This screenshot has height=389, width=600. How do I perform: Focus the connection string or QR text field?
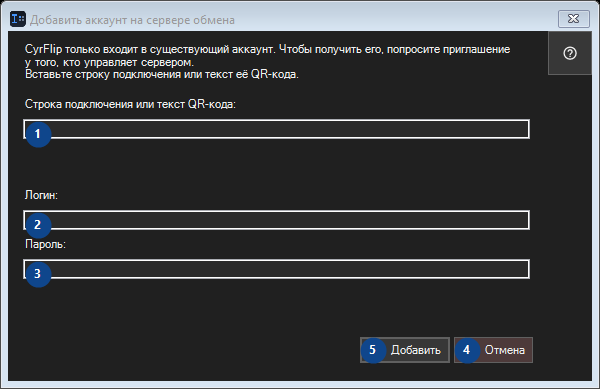coord(277,129)
